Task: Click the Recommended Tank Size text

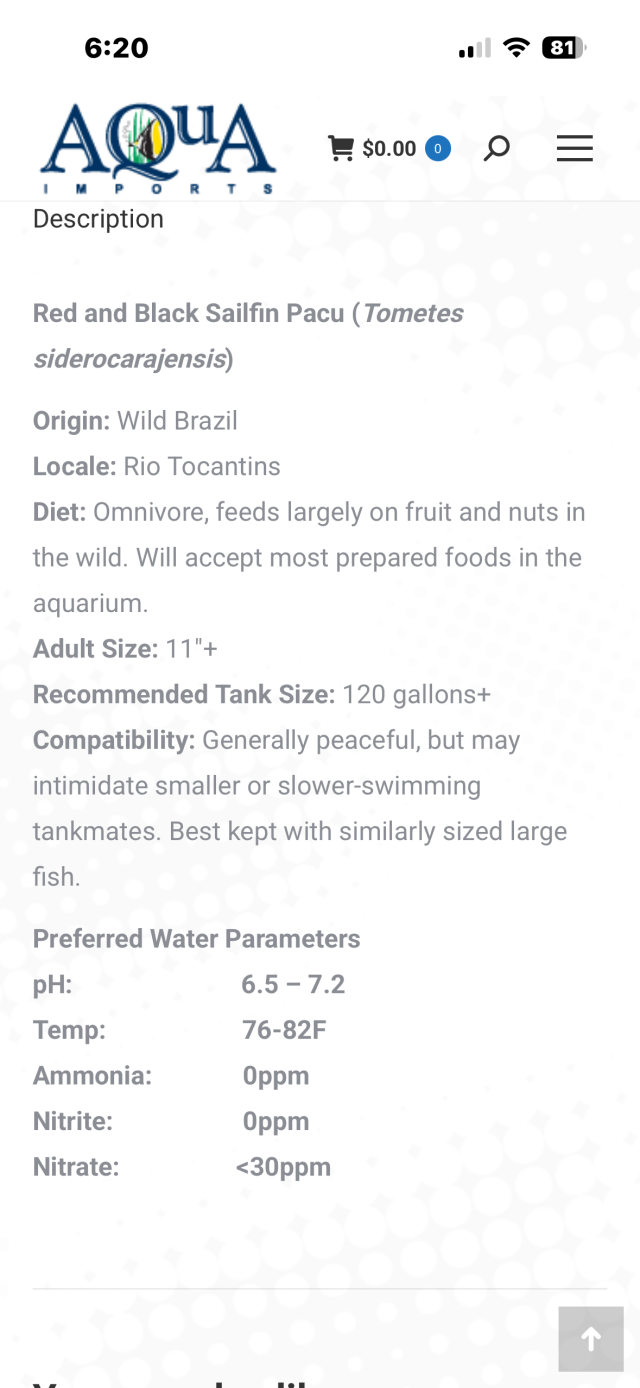Action: point(184,694)
